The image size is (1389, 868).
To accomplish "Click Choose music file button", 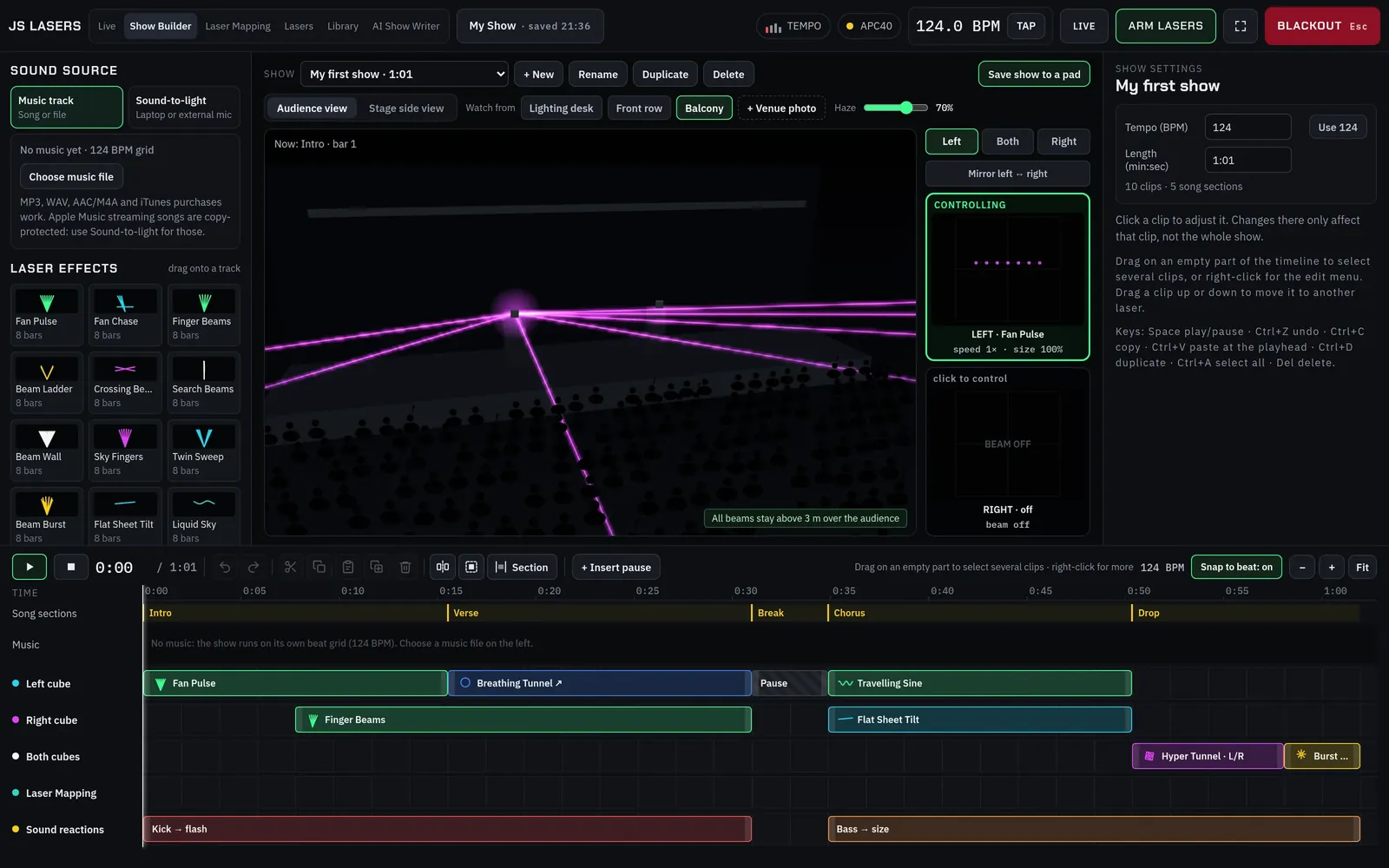I will click(x=71, y=177).
